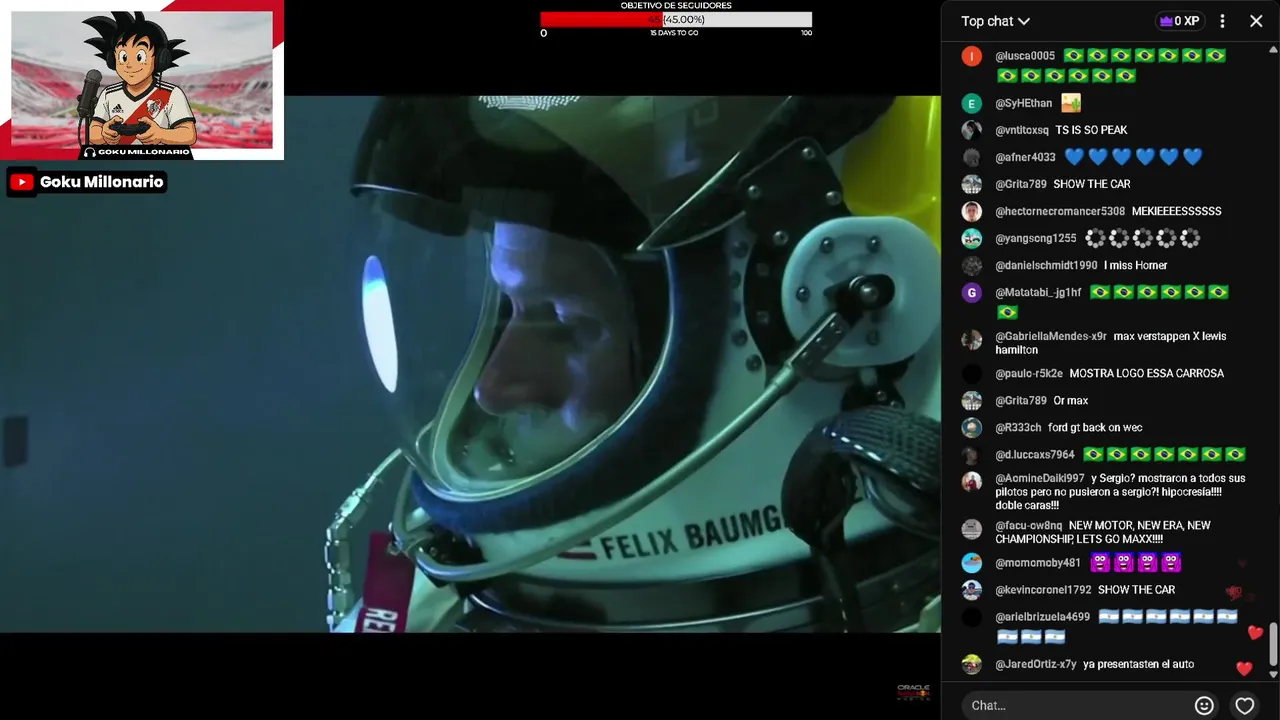The width and height of the screenshot is (1280, 720).
Task: Open @d.luccaxs7964 profile avatar
Action: [x=972, y=454]
